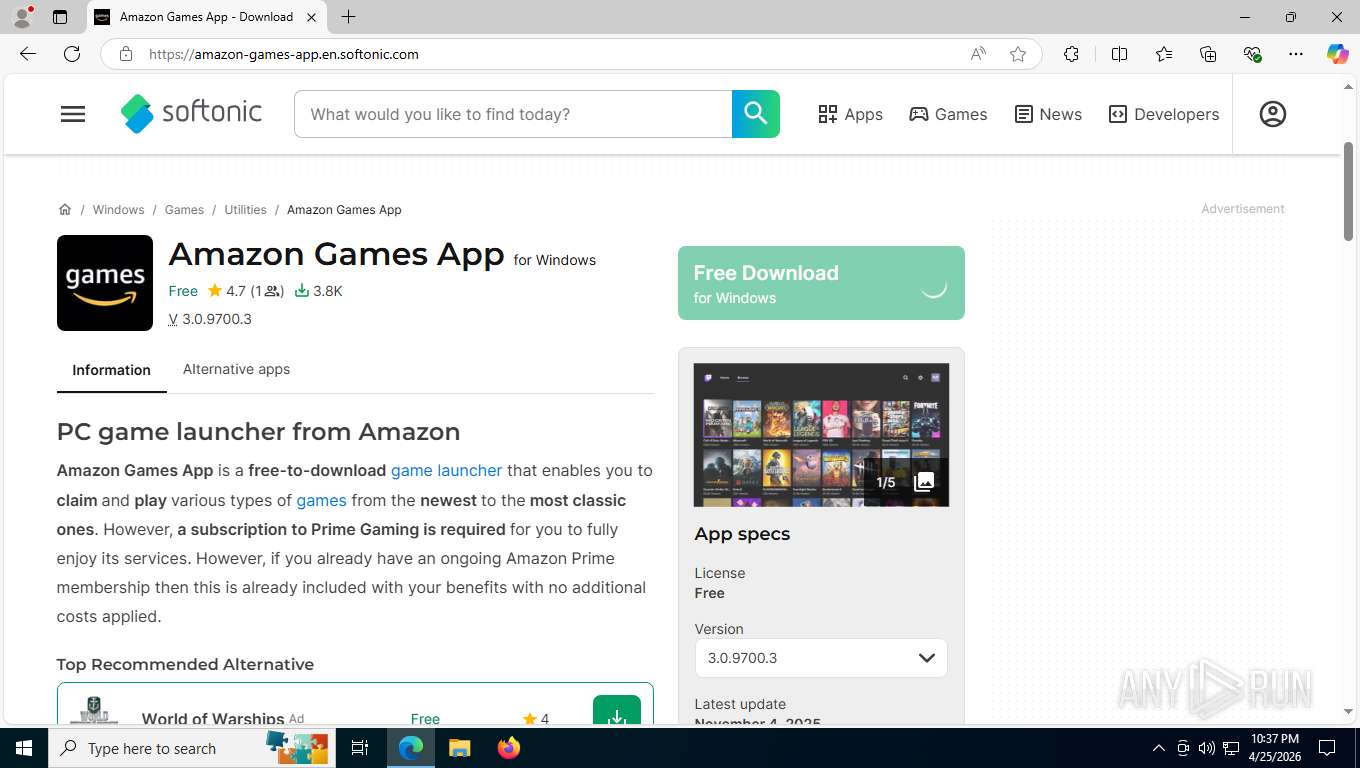Image resolution: width=1360 pixels, height=768 pixels.
Task: Open Collections in toolbar
Action: click(x=1208, y=54)
